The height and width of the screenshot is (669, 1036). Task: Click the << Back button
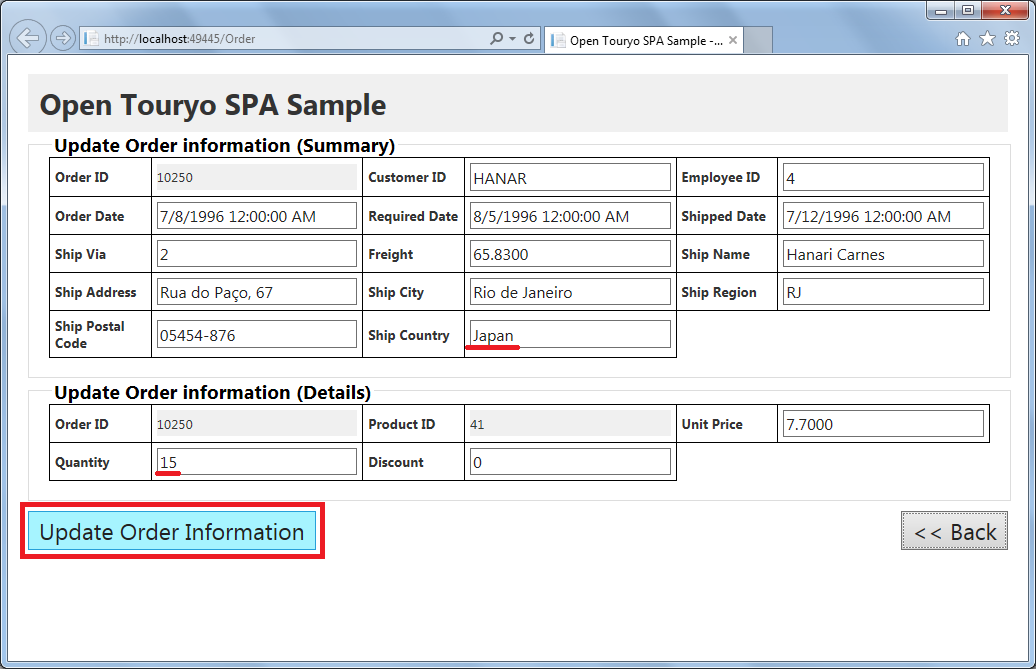coord(954,532)
